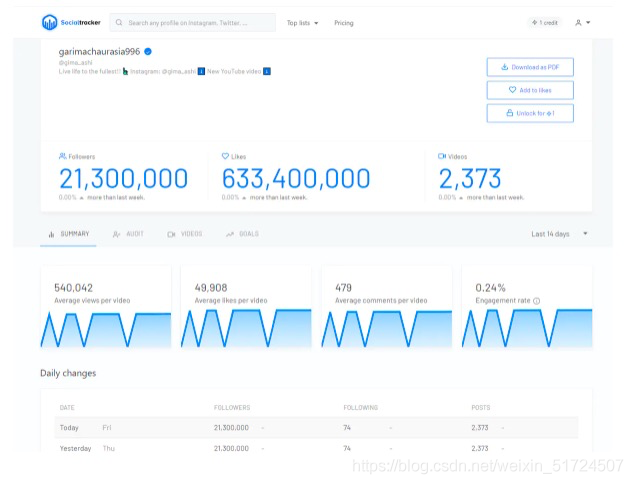Viewport: 633px width, 484px height.
Task: Click the Add to likes button
Action: (530, 90)
